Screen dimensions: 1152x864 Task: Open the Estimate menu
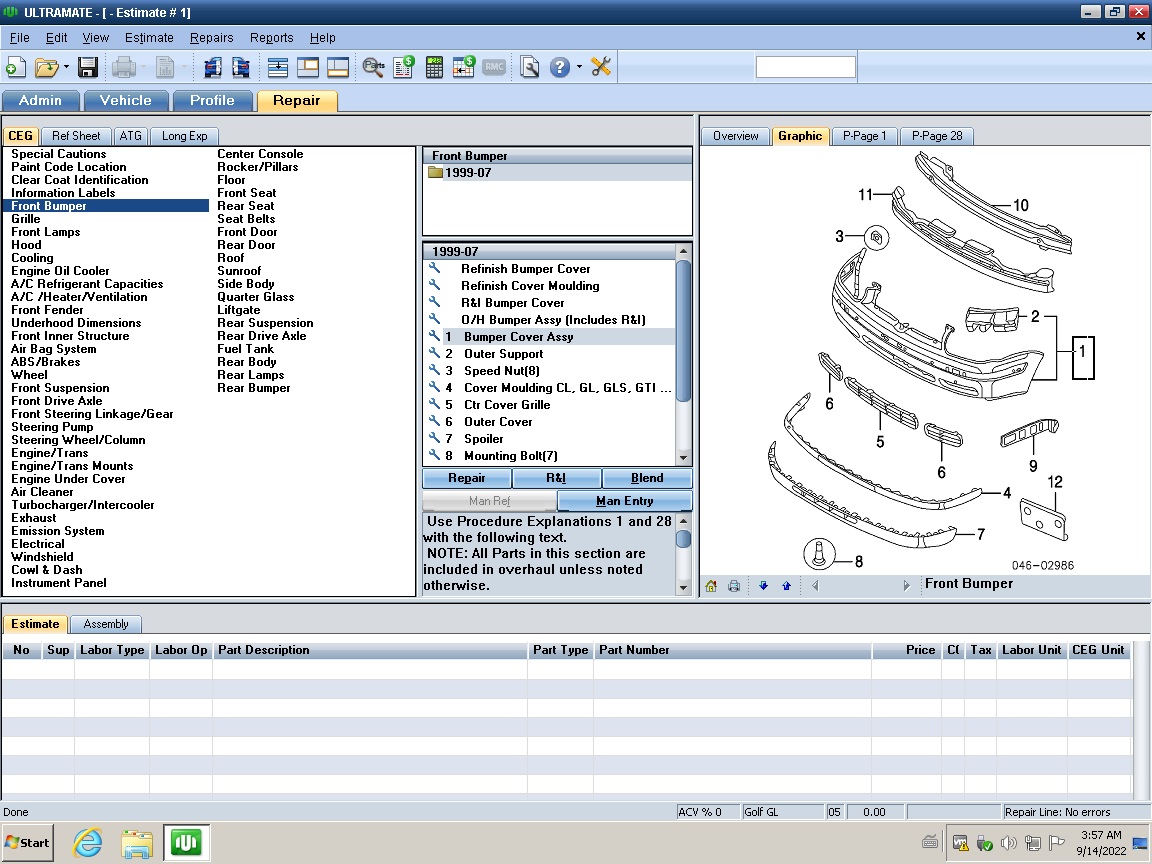tap(149, 37)
